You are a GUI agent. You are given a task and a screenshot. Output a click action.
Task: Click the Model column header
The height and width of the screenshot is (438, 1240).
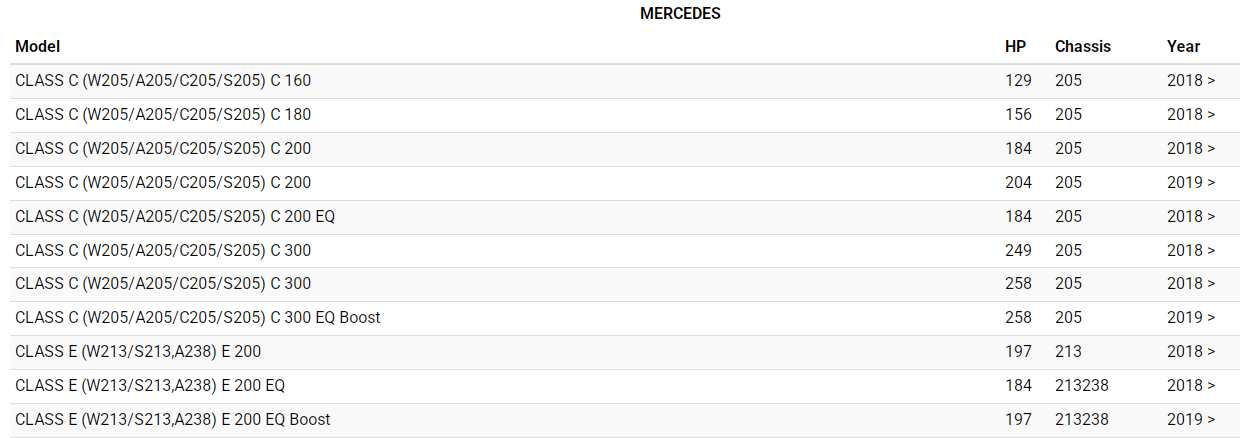[x=38, y=46]
